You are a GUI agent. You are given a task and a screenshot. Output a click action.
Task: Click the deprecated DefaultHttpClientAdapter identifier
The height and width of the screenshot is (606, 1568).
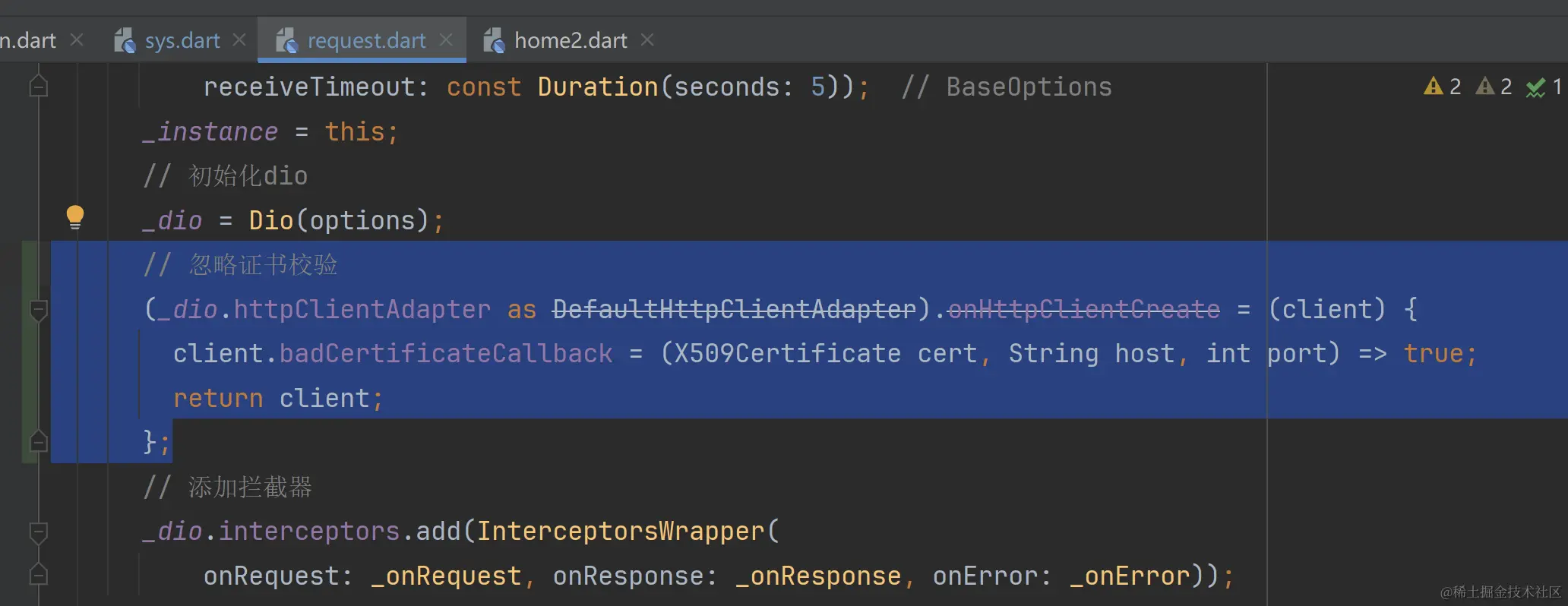click(734, 309)
